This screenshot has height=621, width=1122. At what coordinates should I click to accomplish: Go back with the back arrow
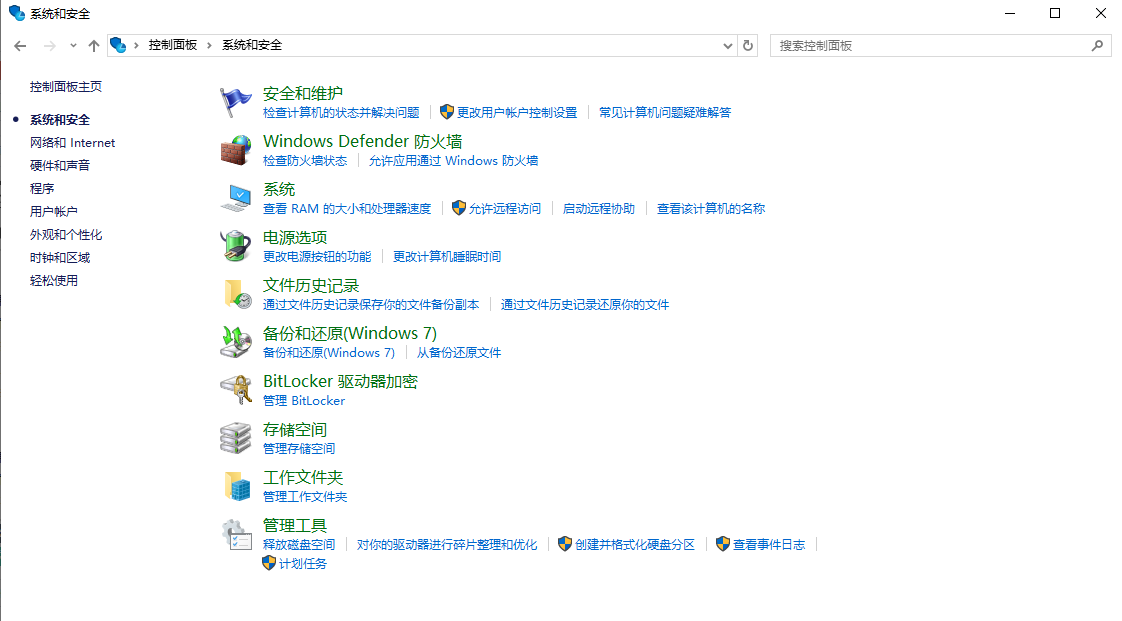click(x=20, y=46)
